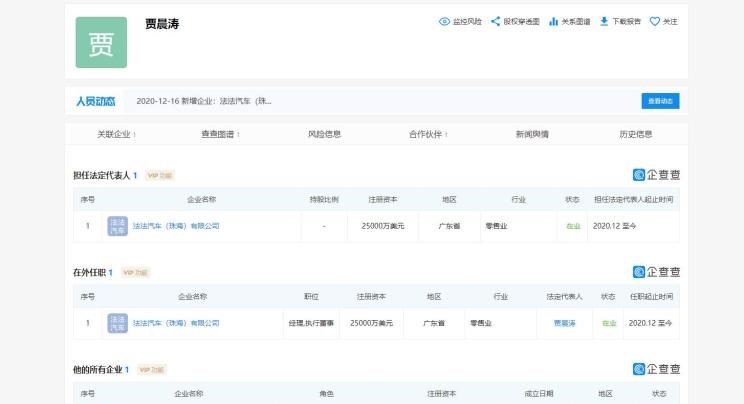Image resolution: width=744 pixels, height=404 pixels.
Task: Click 企查查 logo beside 担任法定代表人
Action: [x=656, y=175]
